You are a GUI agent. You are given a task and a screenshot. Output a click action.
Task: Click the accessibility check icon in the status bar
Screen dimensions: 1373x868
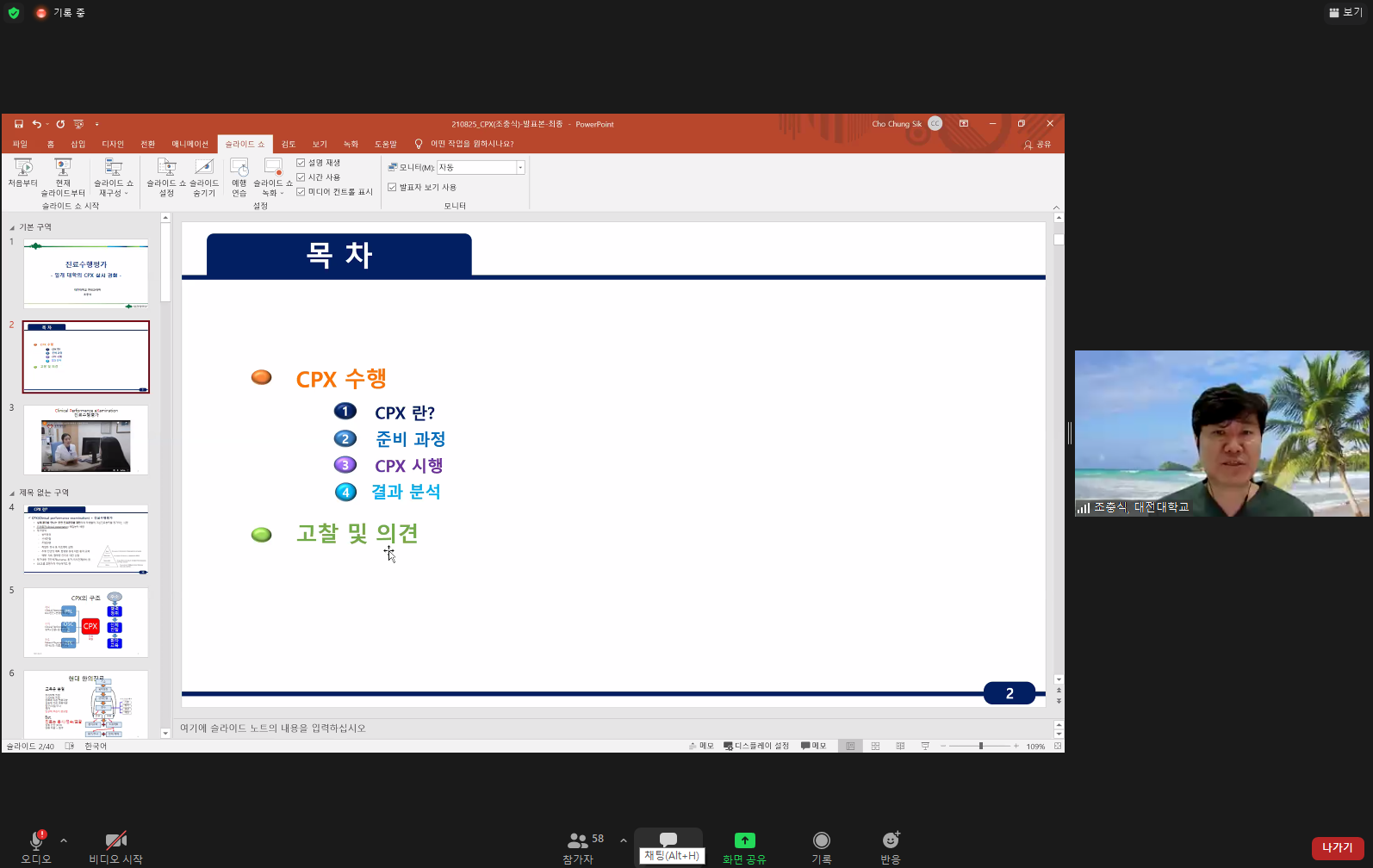70,746
